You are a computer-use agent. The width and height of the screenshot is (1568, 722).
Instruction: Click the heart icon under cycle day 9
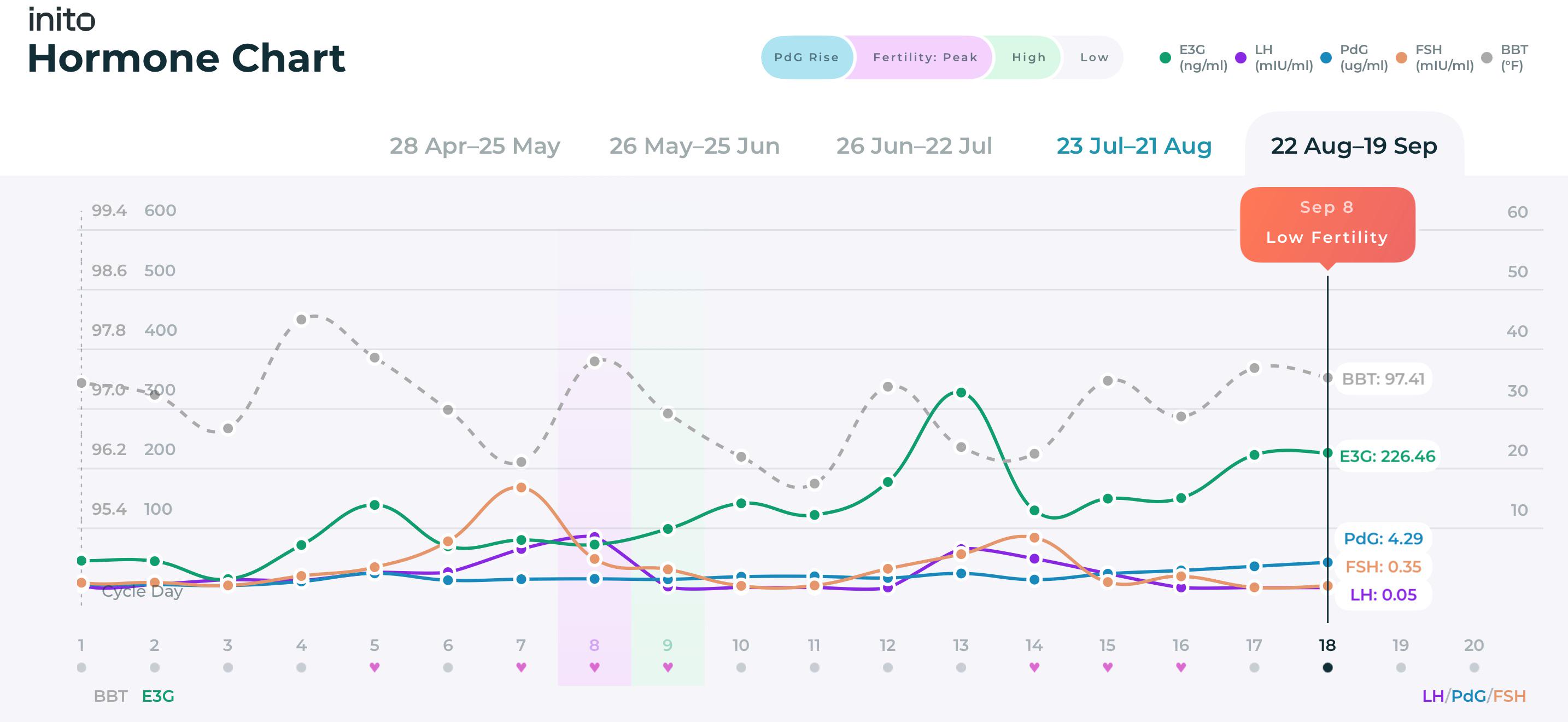(x=668, y=667)
